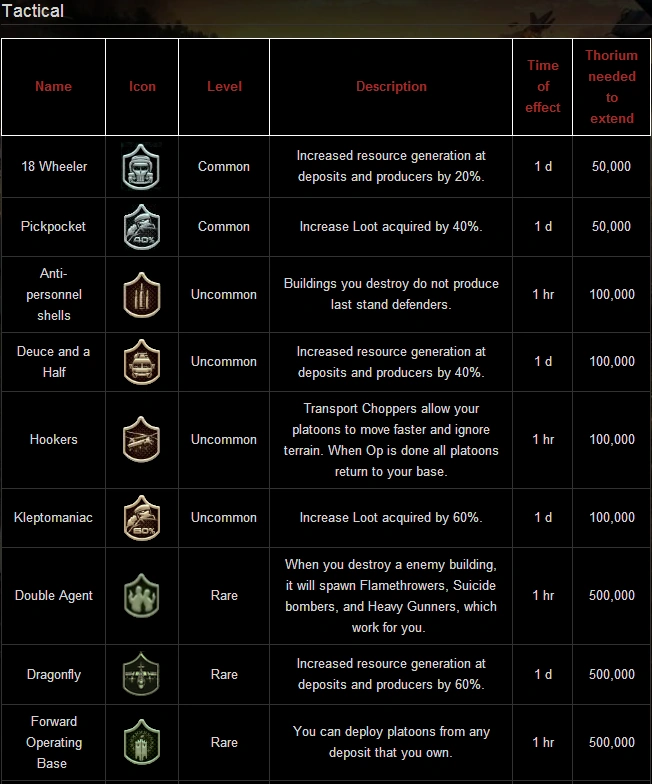Click the Tactical section heading
Viewport: 652px width, 784px height.
[x=34, y=12]
